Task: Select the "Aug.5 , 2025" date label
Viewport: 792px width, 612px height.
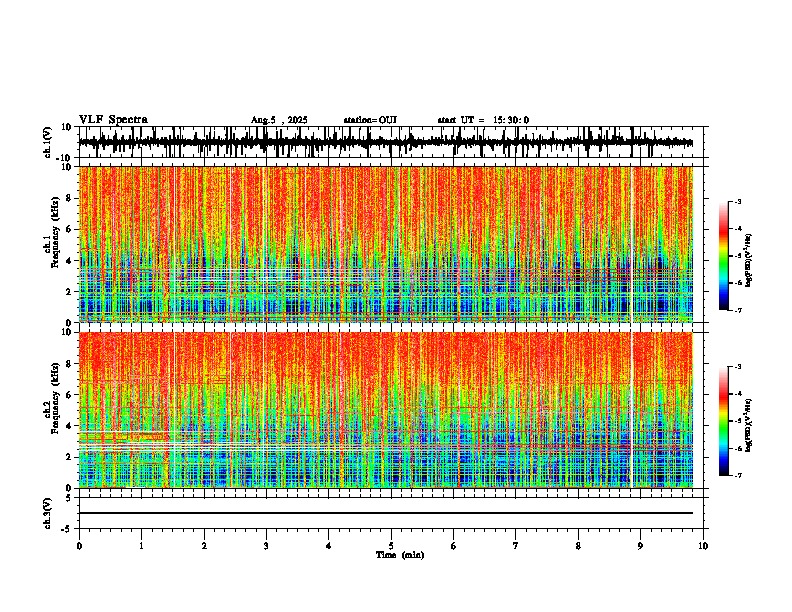Action: click(x=279, y=120)
